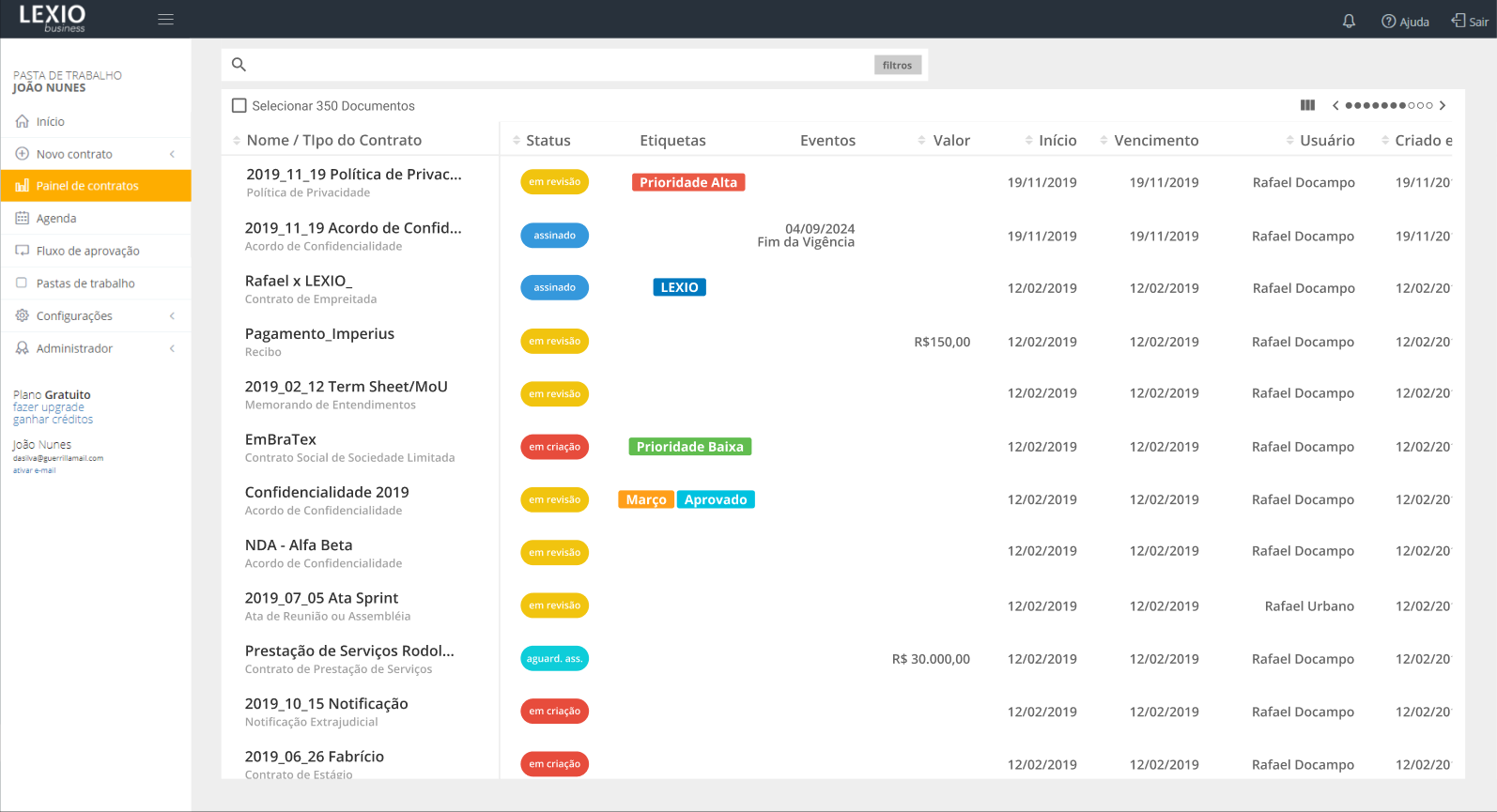Viewport: 1497px width, 812px height.
Task: Click the notifications bell icon
Action: (1349, 21)
